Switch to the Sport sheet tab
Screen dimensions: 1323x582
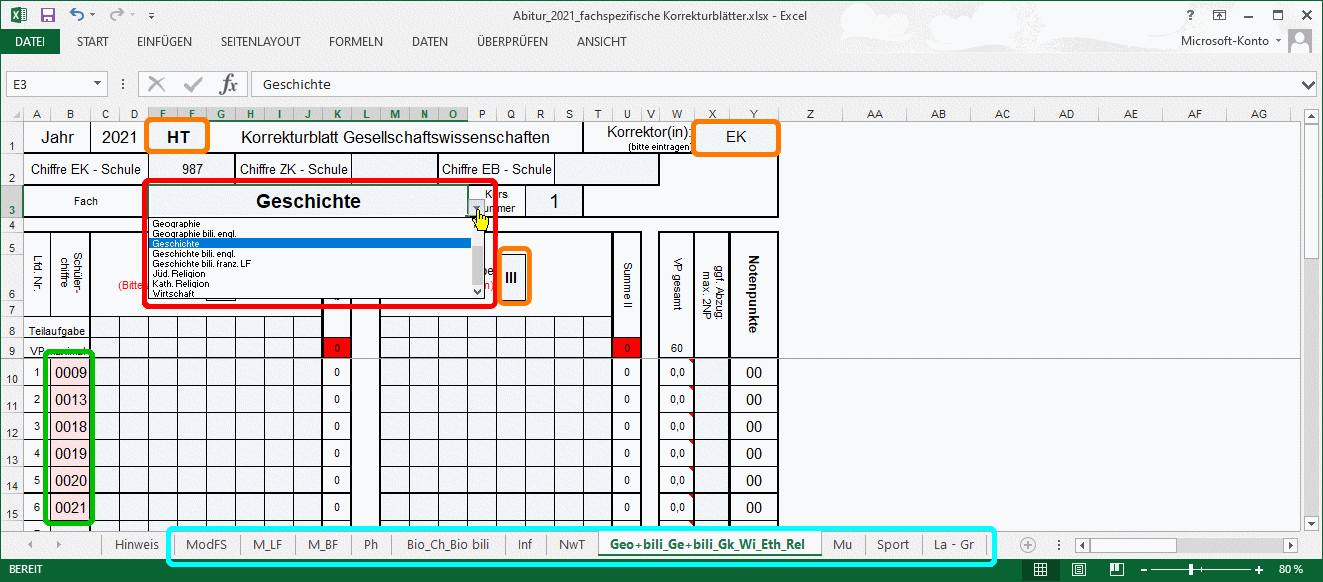point(893,545)
